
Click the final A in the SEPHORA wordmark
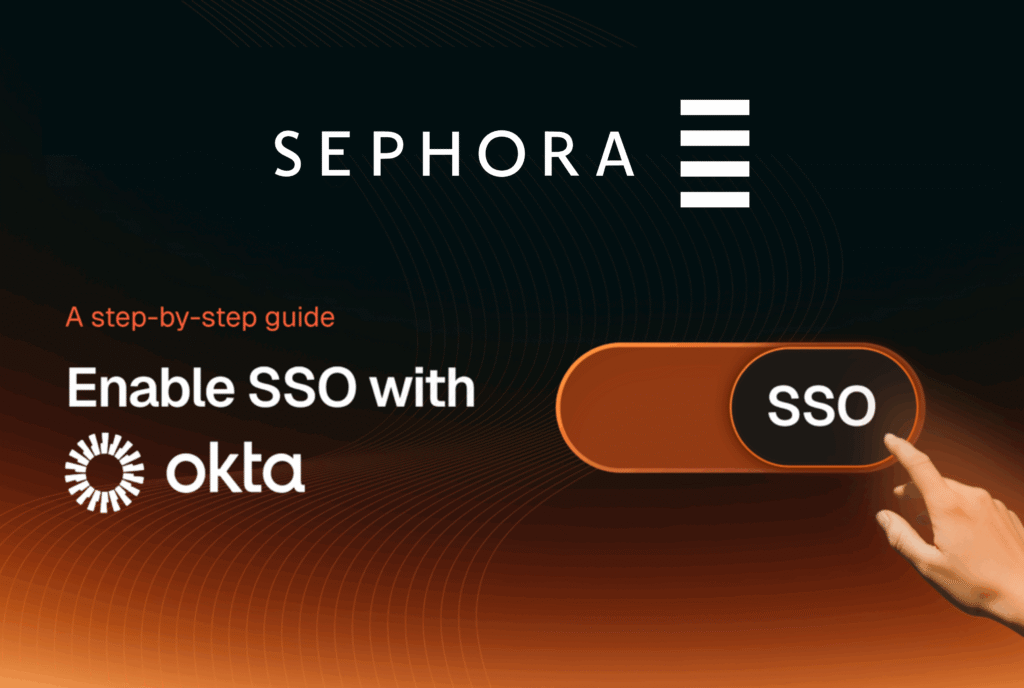point(615,154)
